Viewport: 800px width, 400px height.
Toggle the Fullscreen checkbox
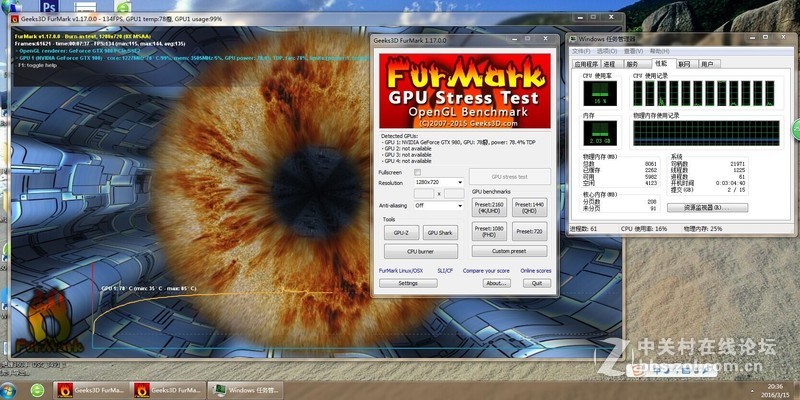tap(417, 172)
